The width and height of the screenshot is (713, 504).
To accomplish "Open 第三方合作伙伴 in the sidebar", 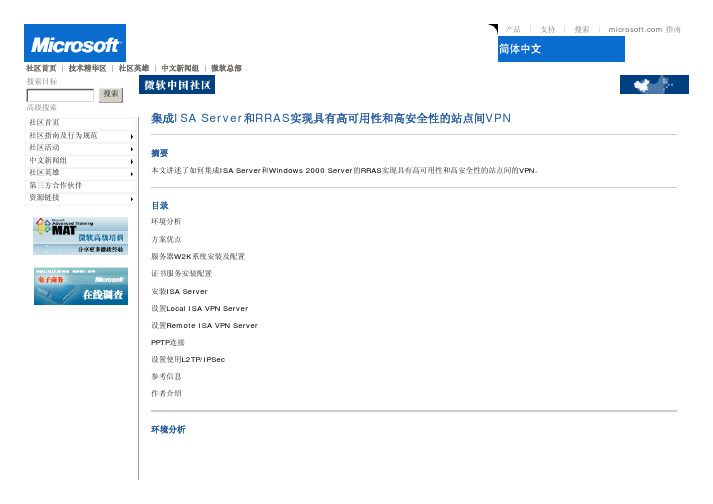I will pos(55,185).
